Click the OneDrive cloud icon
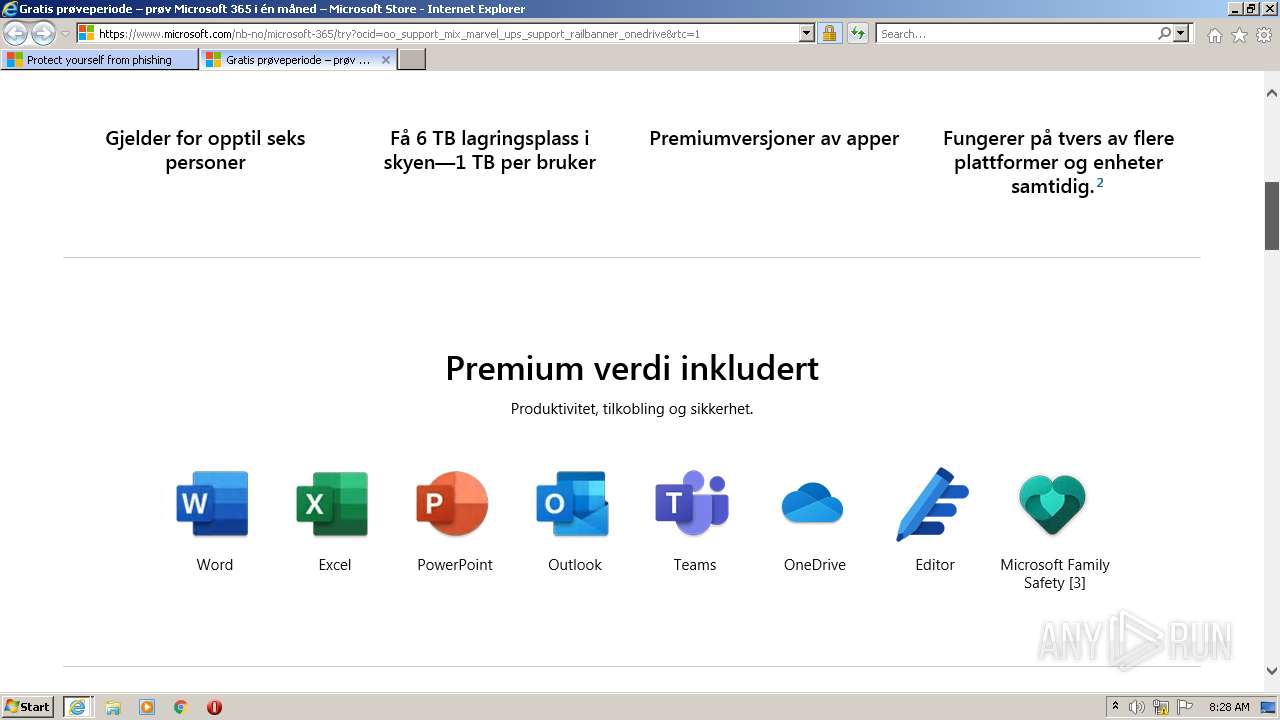Image resolution: width=1280 pixels, height=720 pixels. click(x=814, y=504)
